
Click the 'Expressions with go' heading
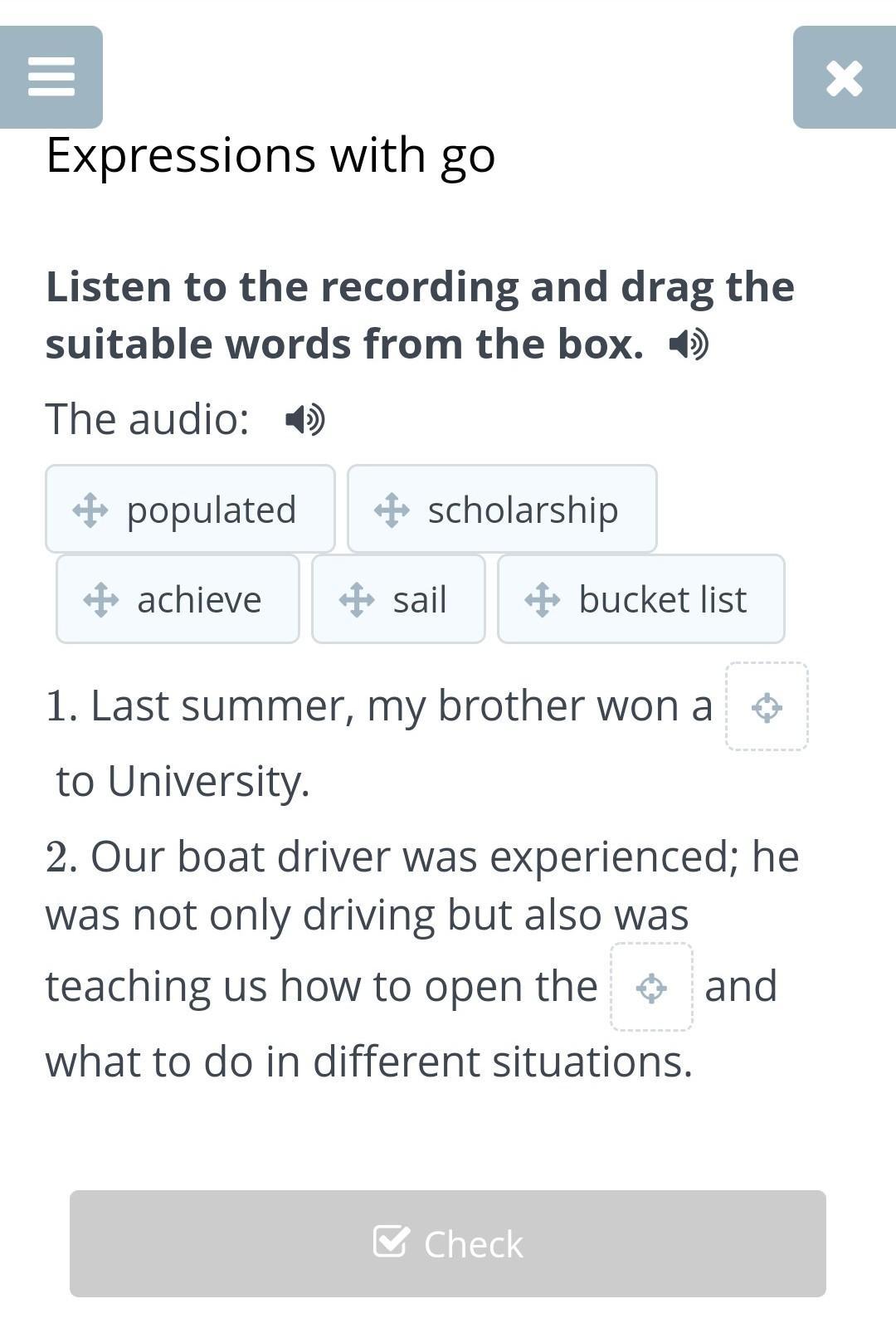coord(270,154)
